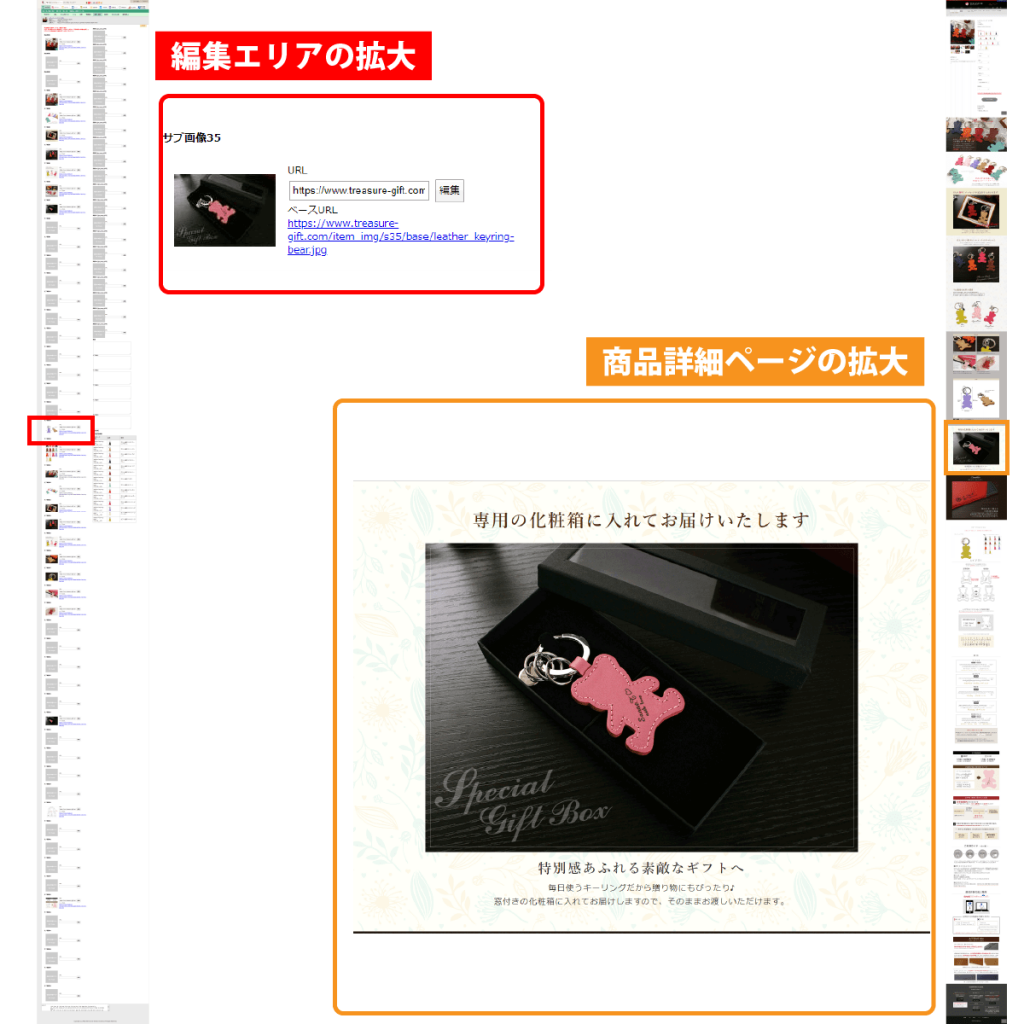Screen dimensions: 1024x1024
Task: Click the 編集 button beside the URL field
Action: [x=449, y=190]
